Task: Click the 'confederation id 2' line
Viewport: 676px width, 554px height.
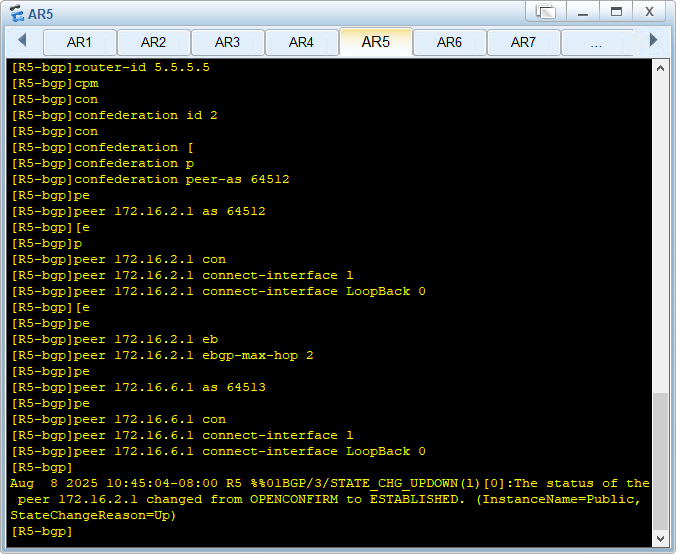Action: point(114,116)
